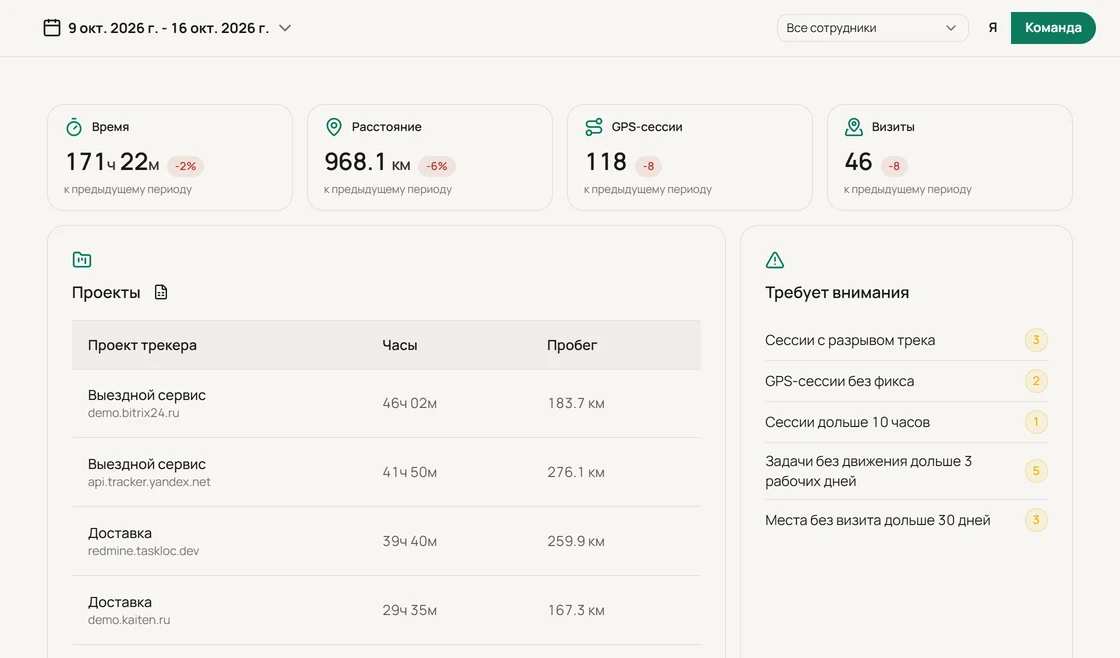This screenshot has width=1120, height=658.
Task: Click the 276.1 км mileage cell
Action: coord(576,472)
